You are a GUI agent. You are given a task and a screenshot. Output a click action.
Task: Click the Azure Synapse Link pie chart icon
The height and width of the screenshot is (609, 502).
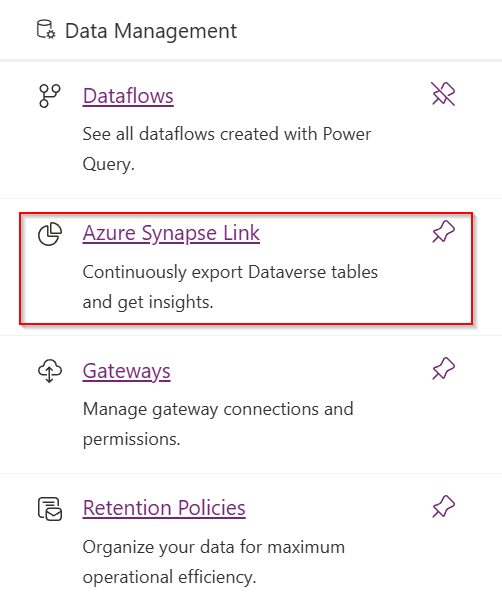50,234
